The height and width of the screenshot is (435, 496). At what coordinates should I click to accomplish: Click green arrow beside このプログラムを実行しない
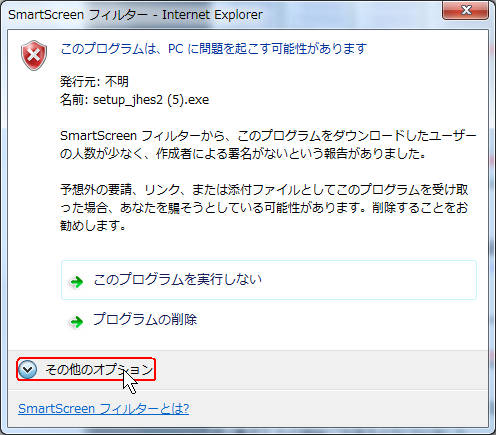[x=77, y=282]
